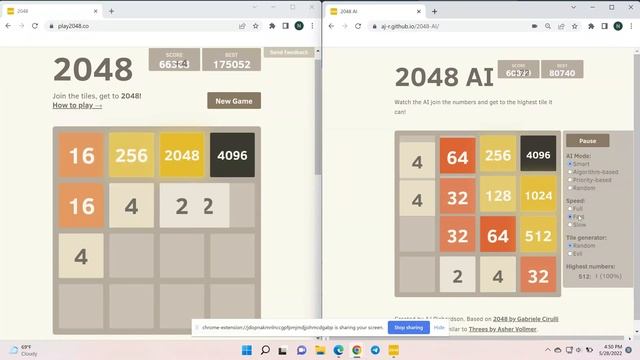640x360 pixels.
Task: Click Send Feedback
Action: tap(289, 52)
